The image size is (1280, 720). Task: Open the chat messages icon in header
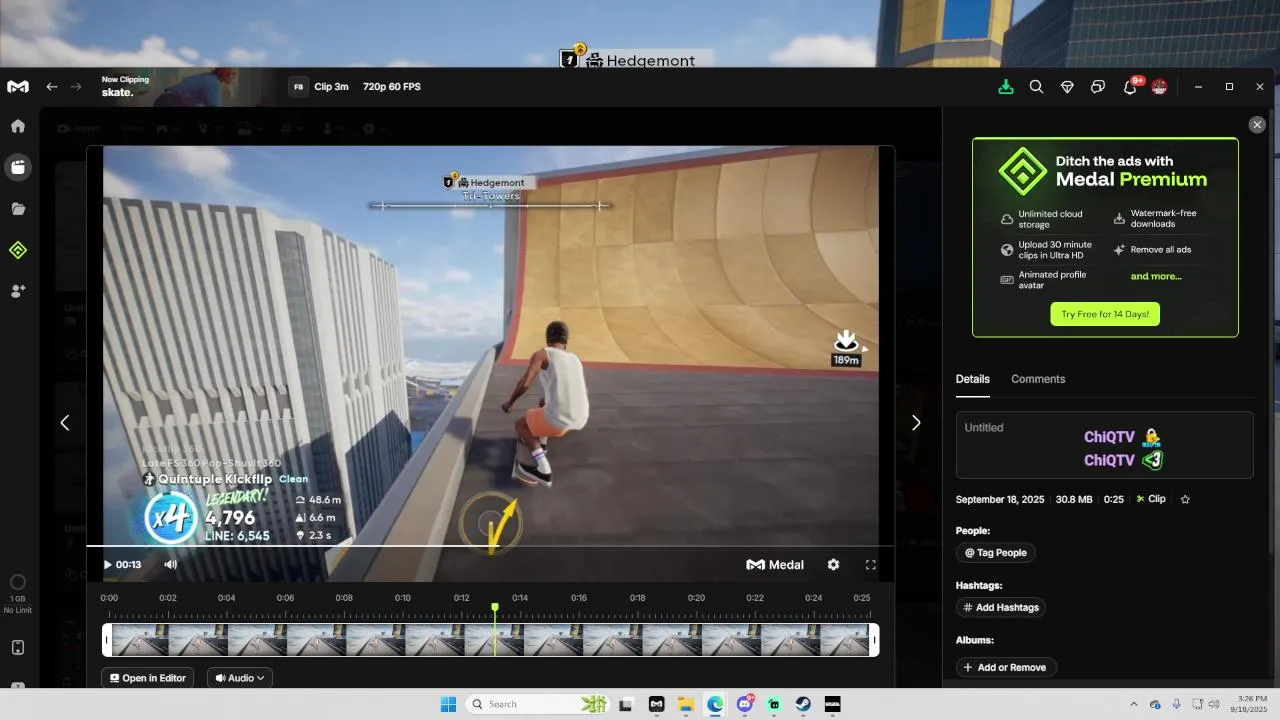tap(1098, 87)
